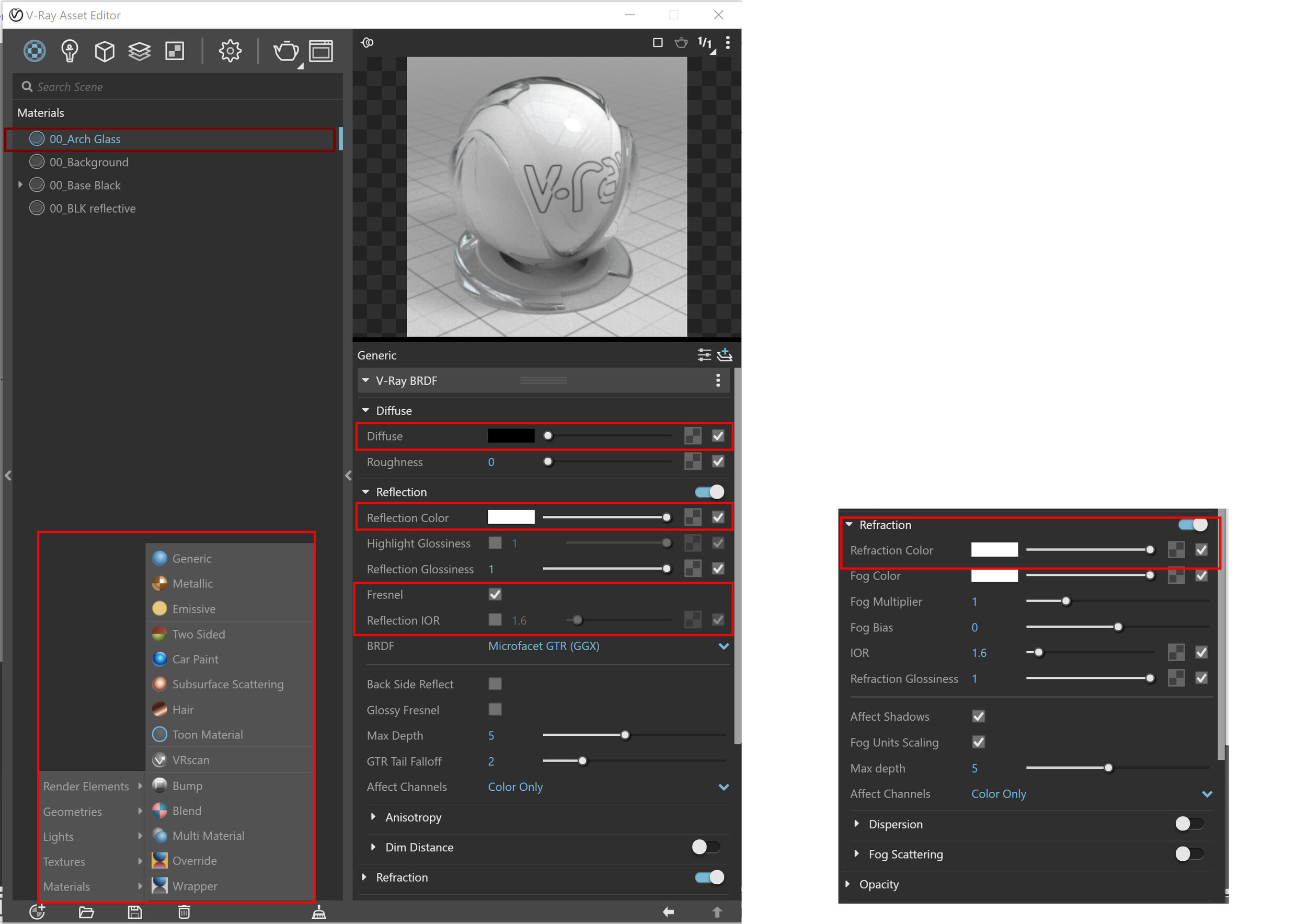Click the Diffuse texture slot checker icon
Image resolution: width=1307 pixels, height=924 pixels.
[x=693, y=436]
